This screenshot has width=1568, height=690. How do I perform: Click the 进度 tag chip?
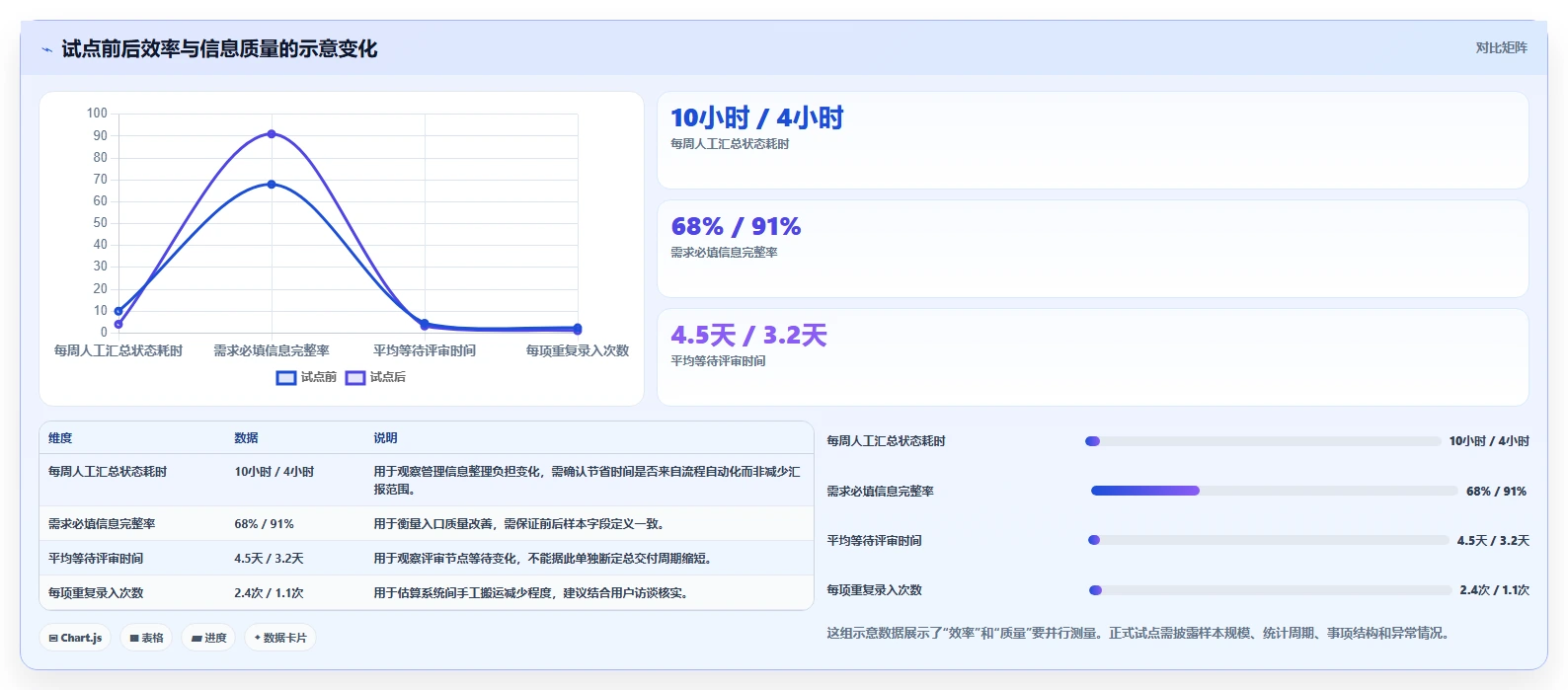point(208,638)
